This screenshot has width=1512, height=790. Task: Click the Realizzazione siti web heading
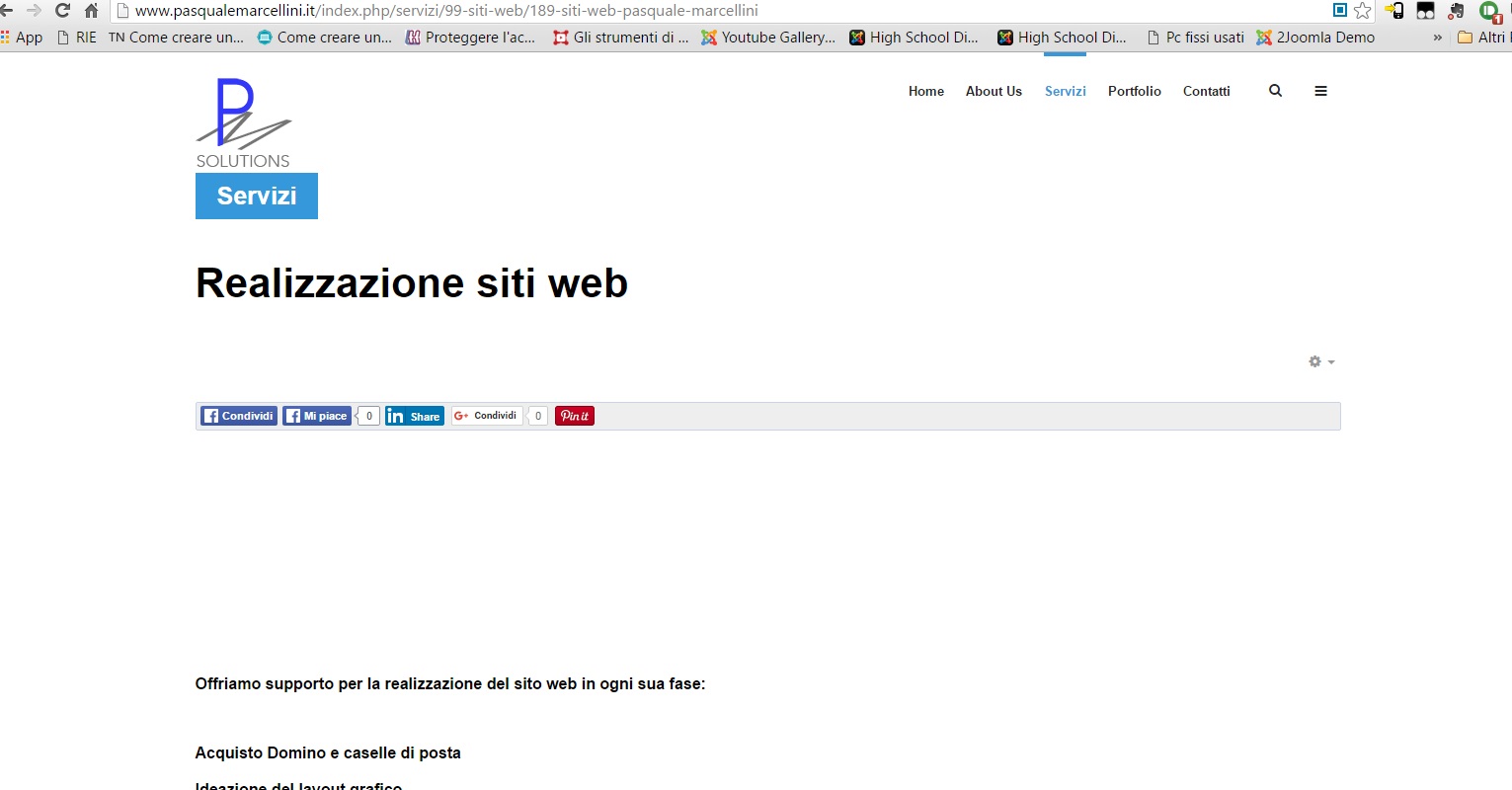[412, 283]
